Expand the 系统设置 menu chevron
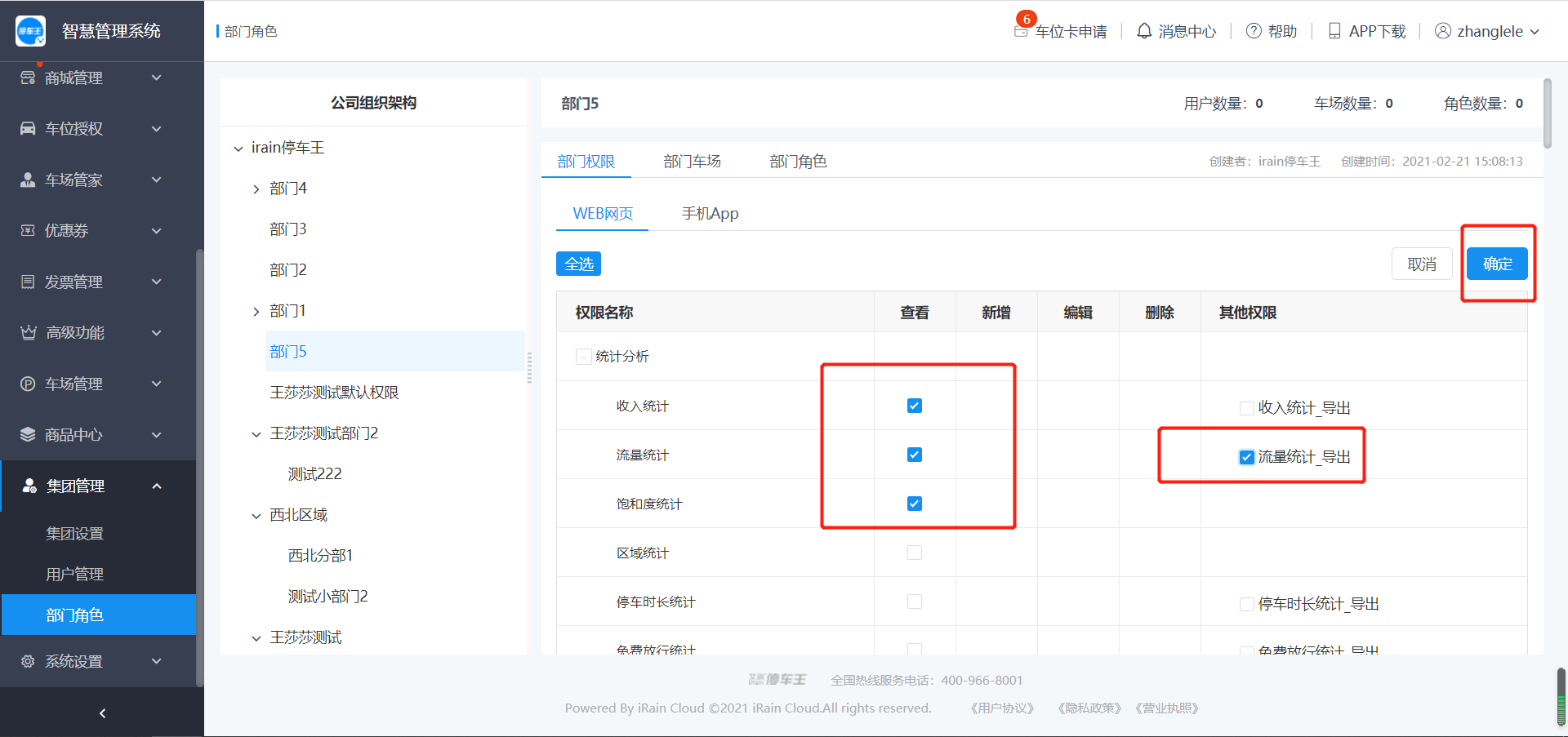The image size is (1568, 737). point(157,661)
